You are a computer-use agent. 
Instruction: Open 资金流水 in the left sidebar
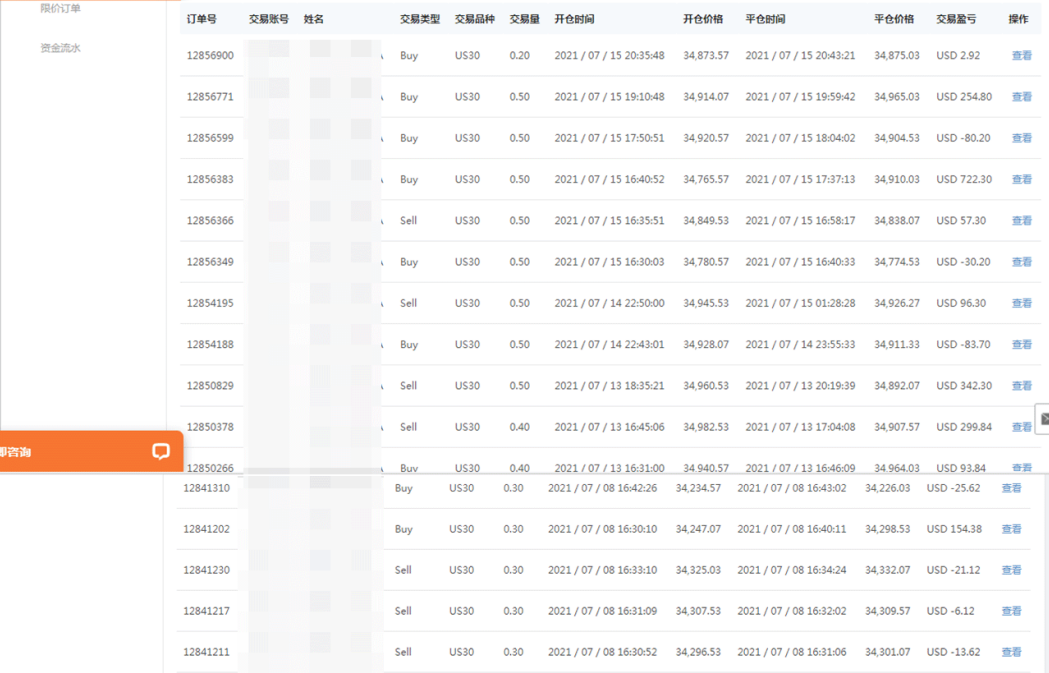tap(60, 48)
